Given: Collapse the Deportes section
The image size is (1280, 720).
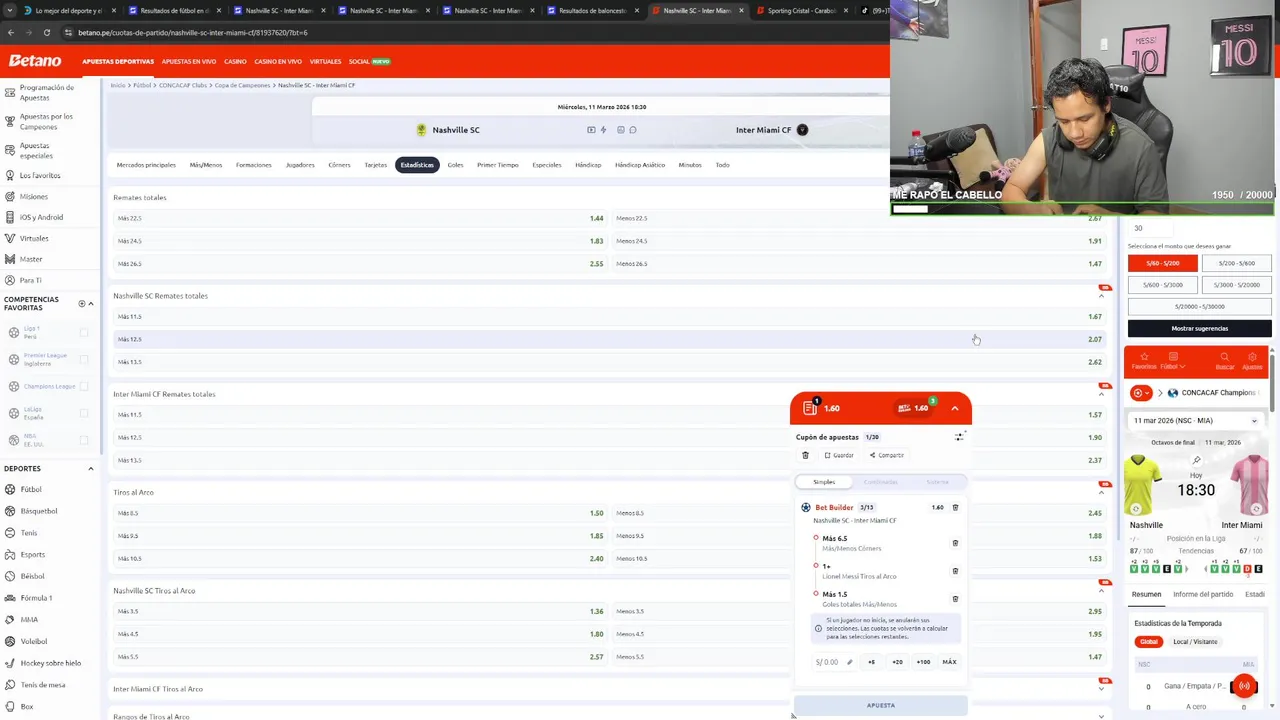Looking at the screenshot, I should pos(91,468).
